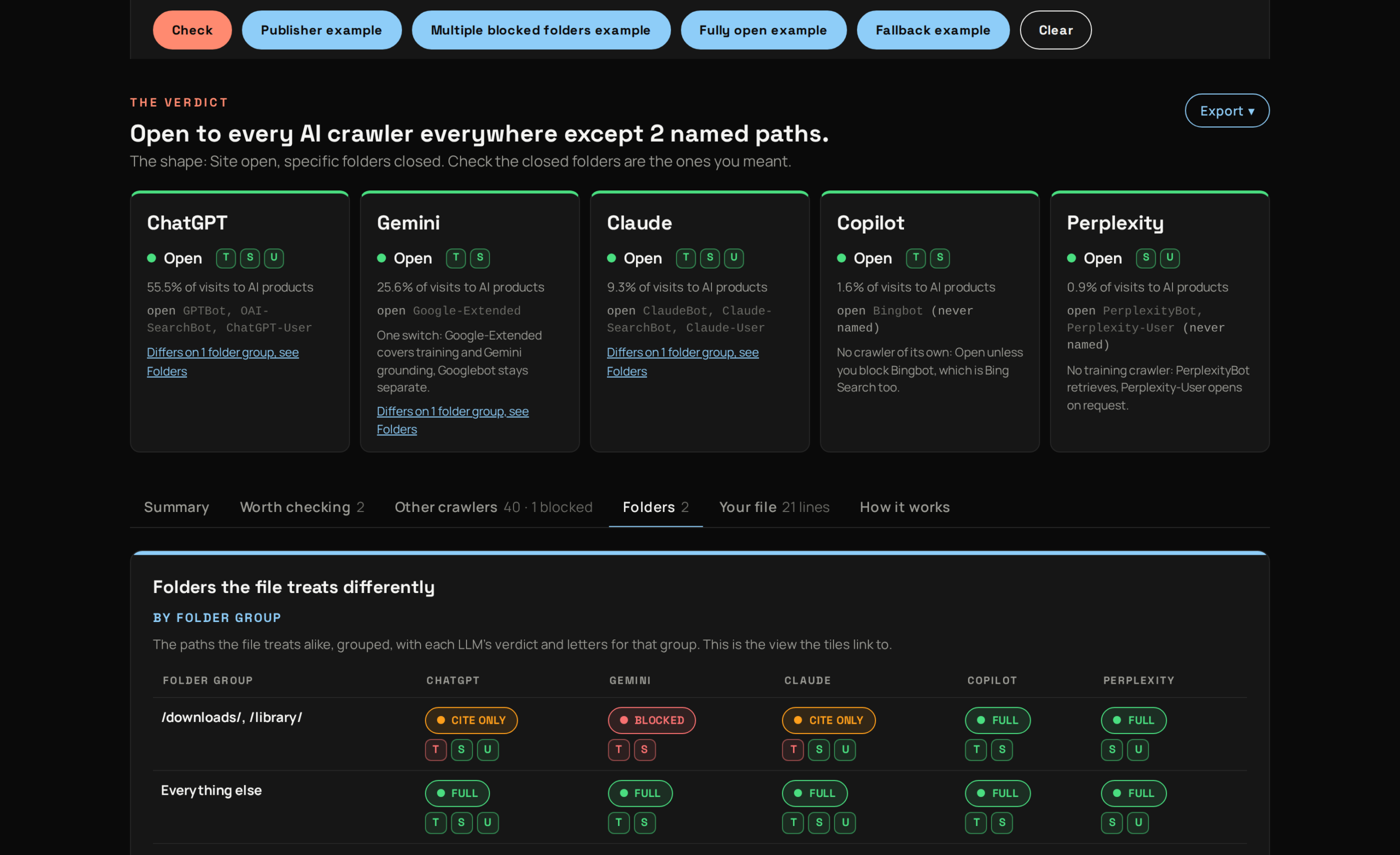Image resolution: width=1400 pixels, height=855 pixels.
Task: Click S badge under ChatGPT in /downloads/ row
Action: 462,749
